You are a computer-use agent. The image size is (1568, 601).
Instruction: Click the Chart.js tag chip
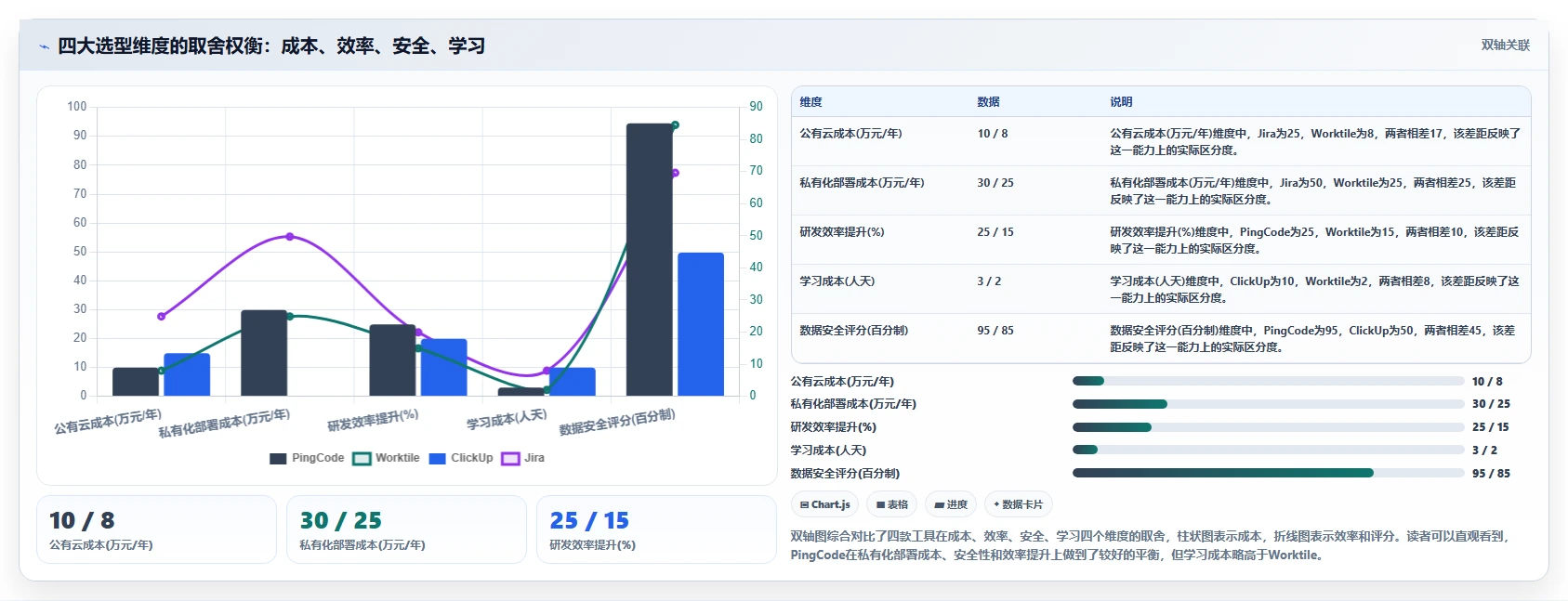click(x=824, y=504)
